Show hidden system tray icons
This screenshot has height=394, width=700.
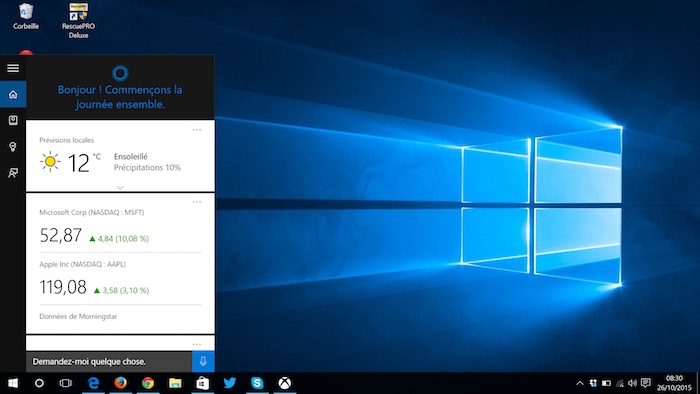coord(580,383)
